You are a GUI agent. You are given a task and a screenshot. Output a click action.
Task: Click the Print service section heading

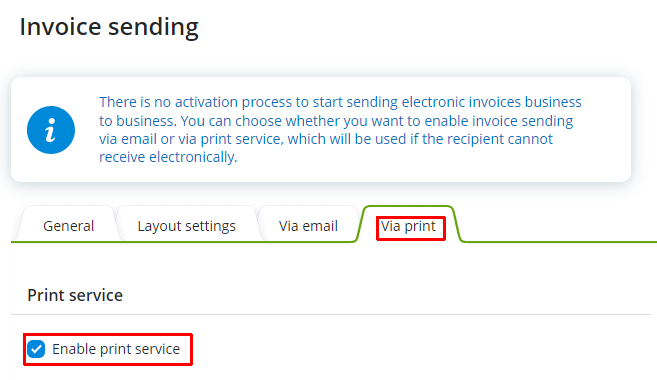pos(75,295)
